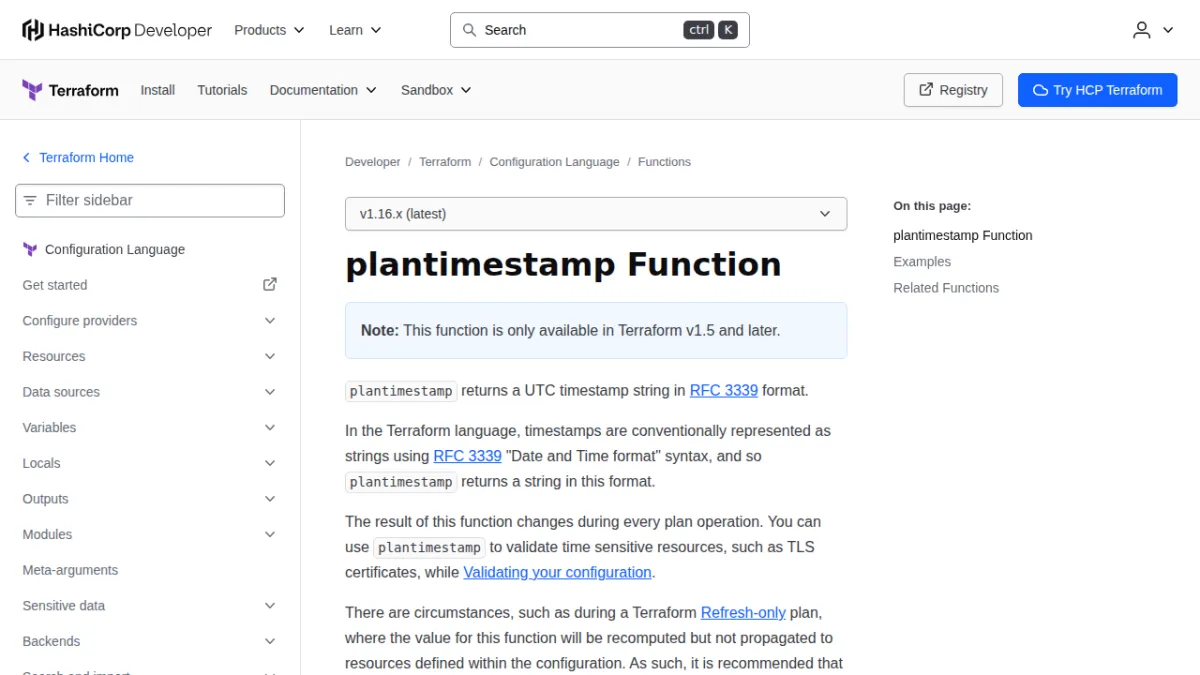The width and height of the screenshot is (1200, 675).
Task: Open the Products dropdown menu
Action: [269, 30]
